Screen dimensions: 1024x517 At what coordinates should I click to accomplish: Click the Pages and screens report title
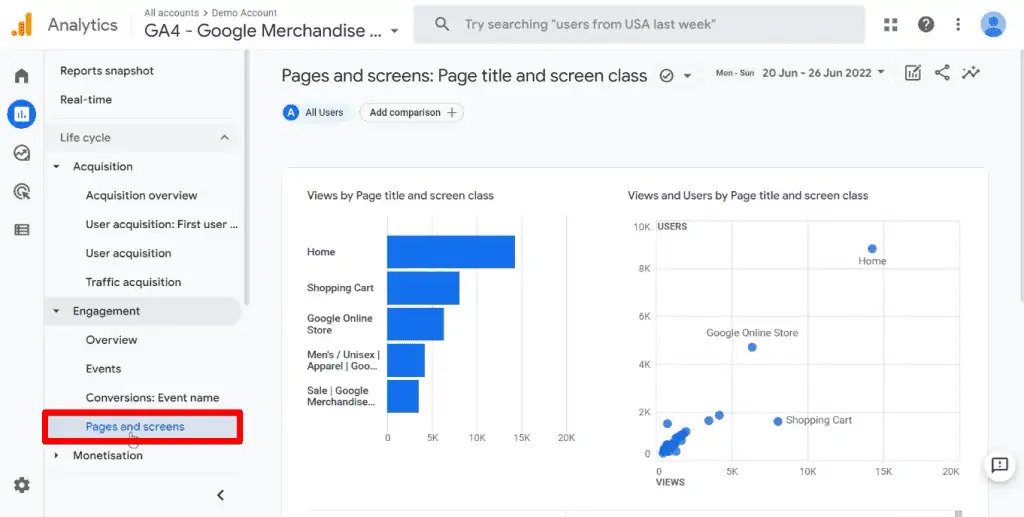click(464, 76)
